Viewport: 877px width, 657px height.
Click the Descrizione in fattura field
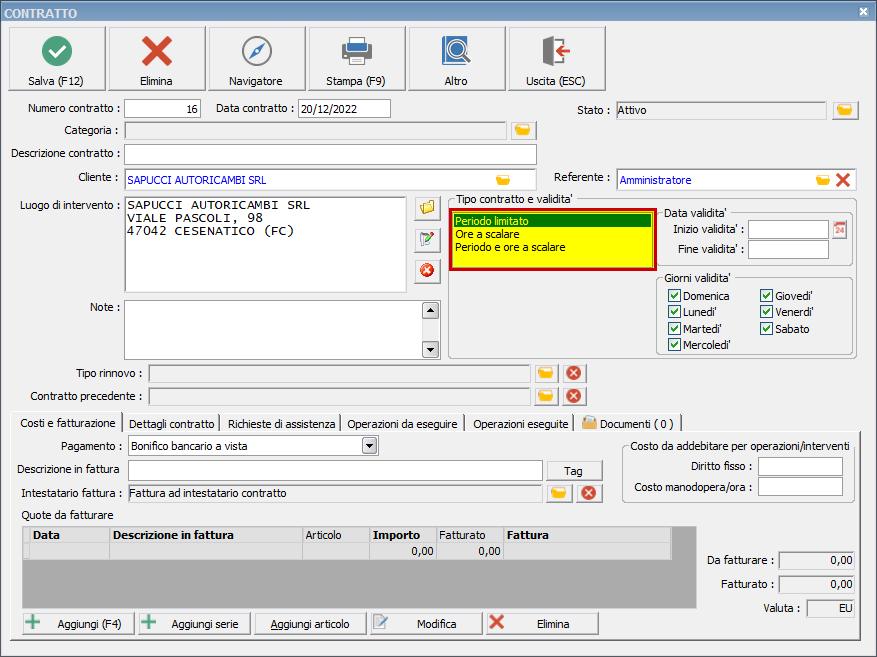[336, 471]
